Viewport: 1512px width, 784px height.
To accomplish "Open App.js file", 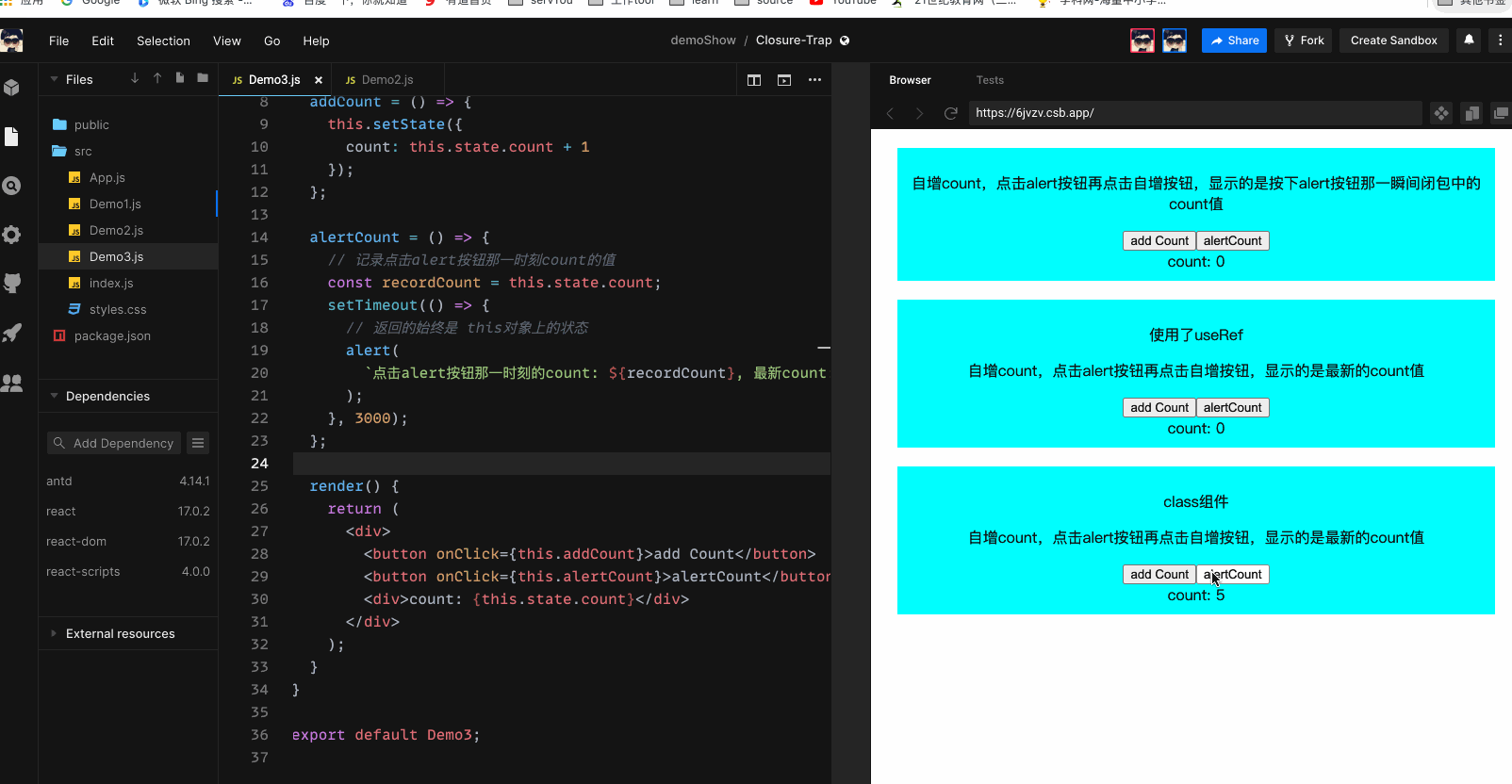I will pos(128,177).
